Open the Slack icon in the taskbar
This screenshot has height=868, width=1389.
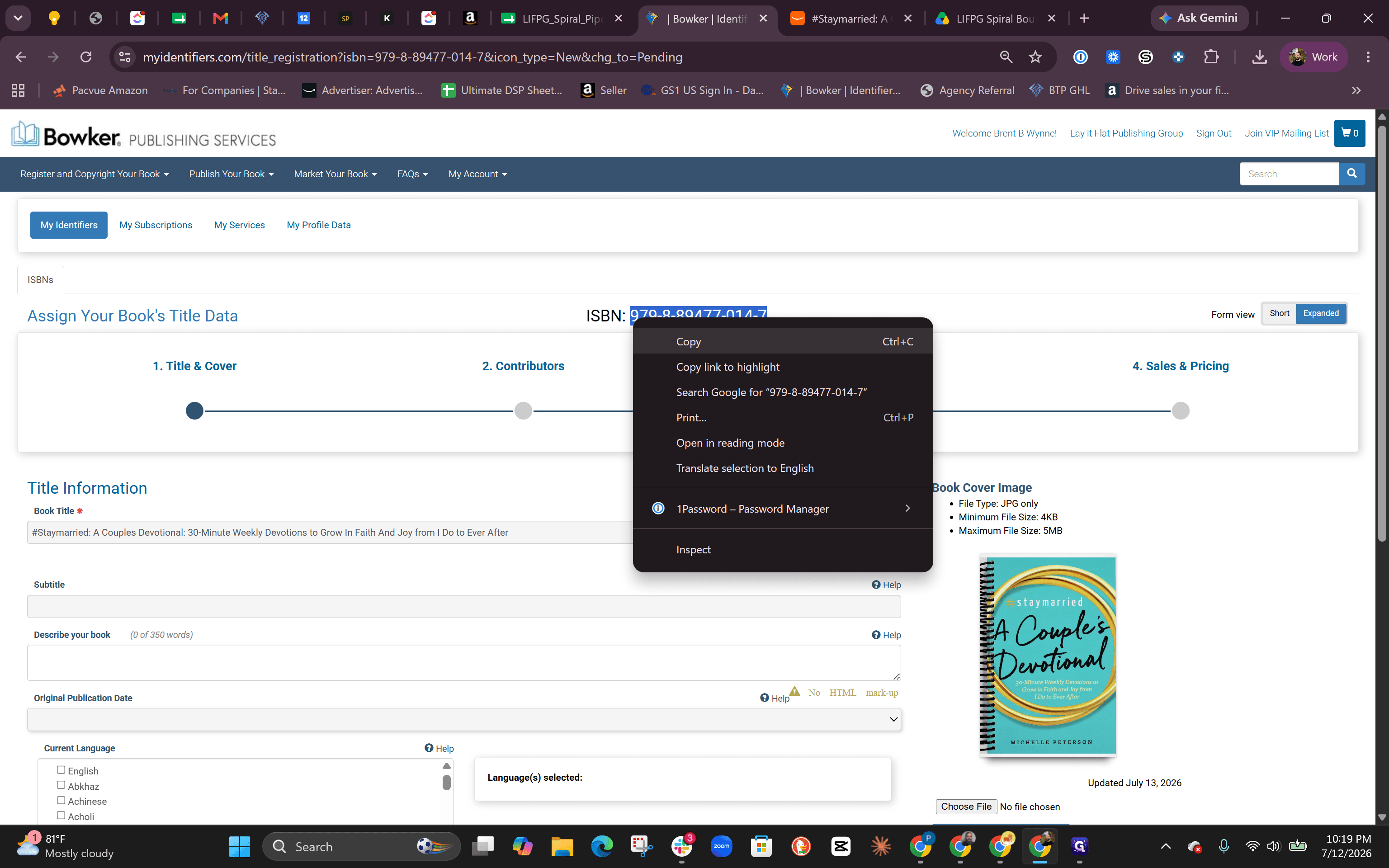click(682, 846)
